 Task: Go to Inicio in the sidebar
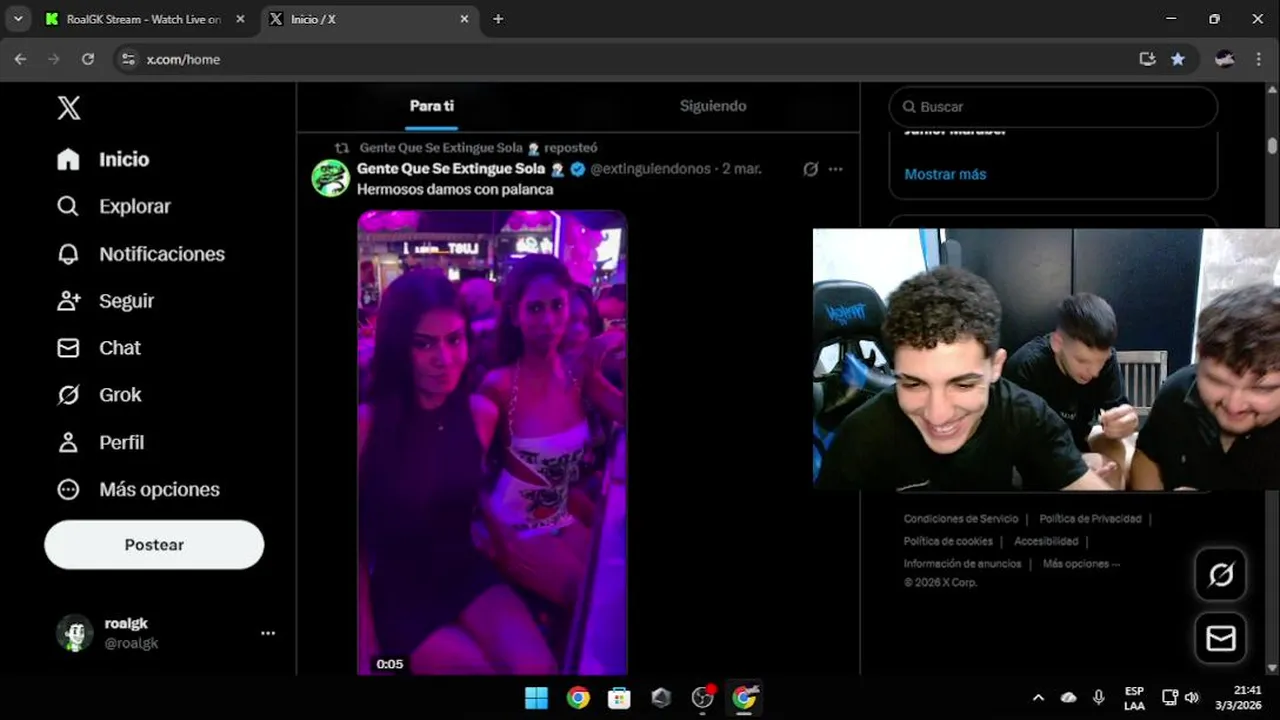(103, 159)
